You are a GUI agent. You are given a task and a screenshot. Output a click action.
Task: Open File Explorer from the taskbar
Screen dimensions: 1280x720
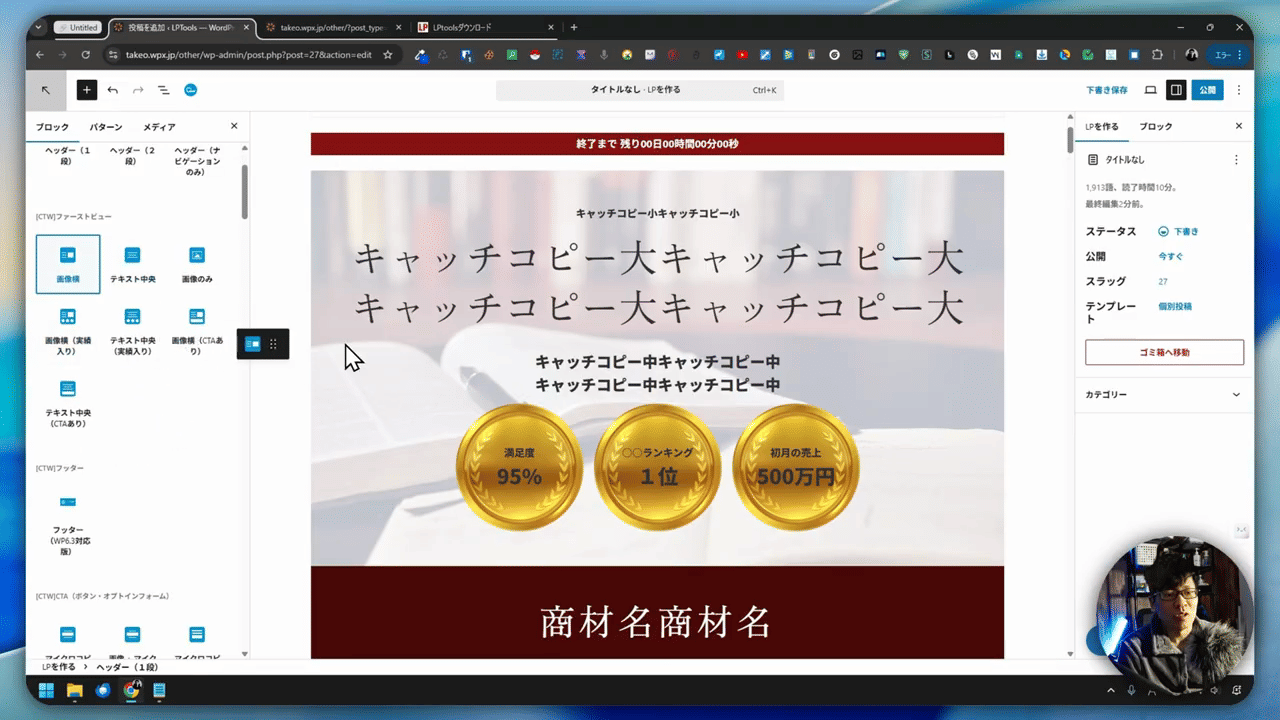coord(74,690)
